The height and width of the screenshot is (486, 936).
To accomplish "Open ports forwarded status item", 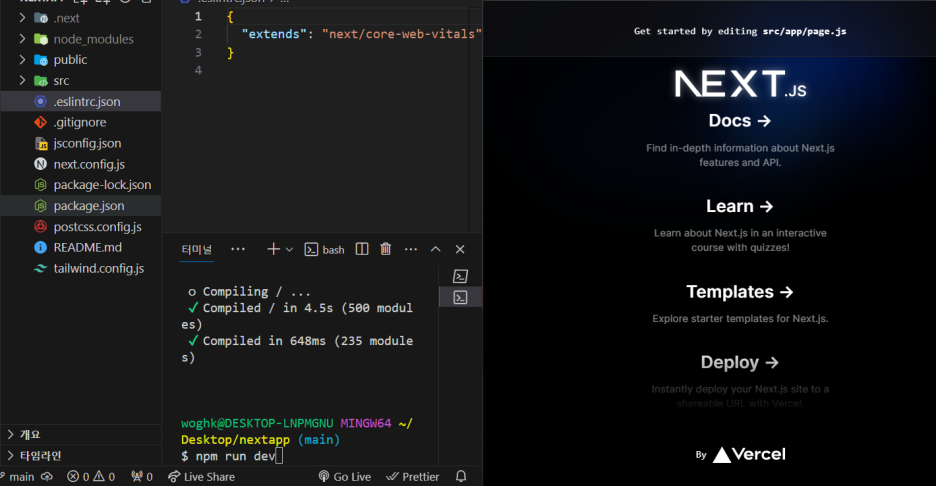I will tap(142, 476).
